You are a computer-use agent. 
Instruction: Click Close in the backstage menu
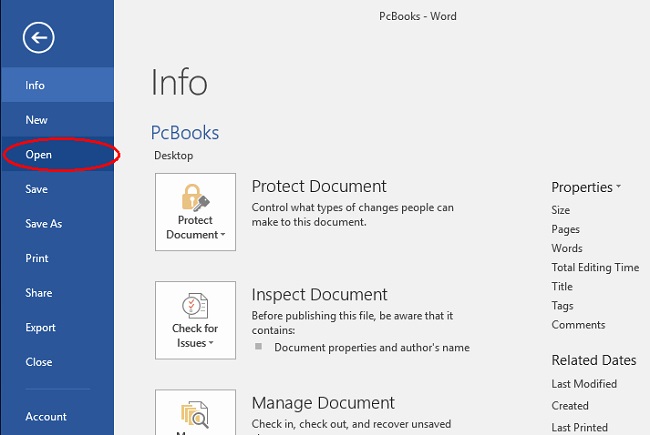click(x=57, y=362)
